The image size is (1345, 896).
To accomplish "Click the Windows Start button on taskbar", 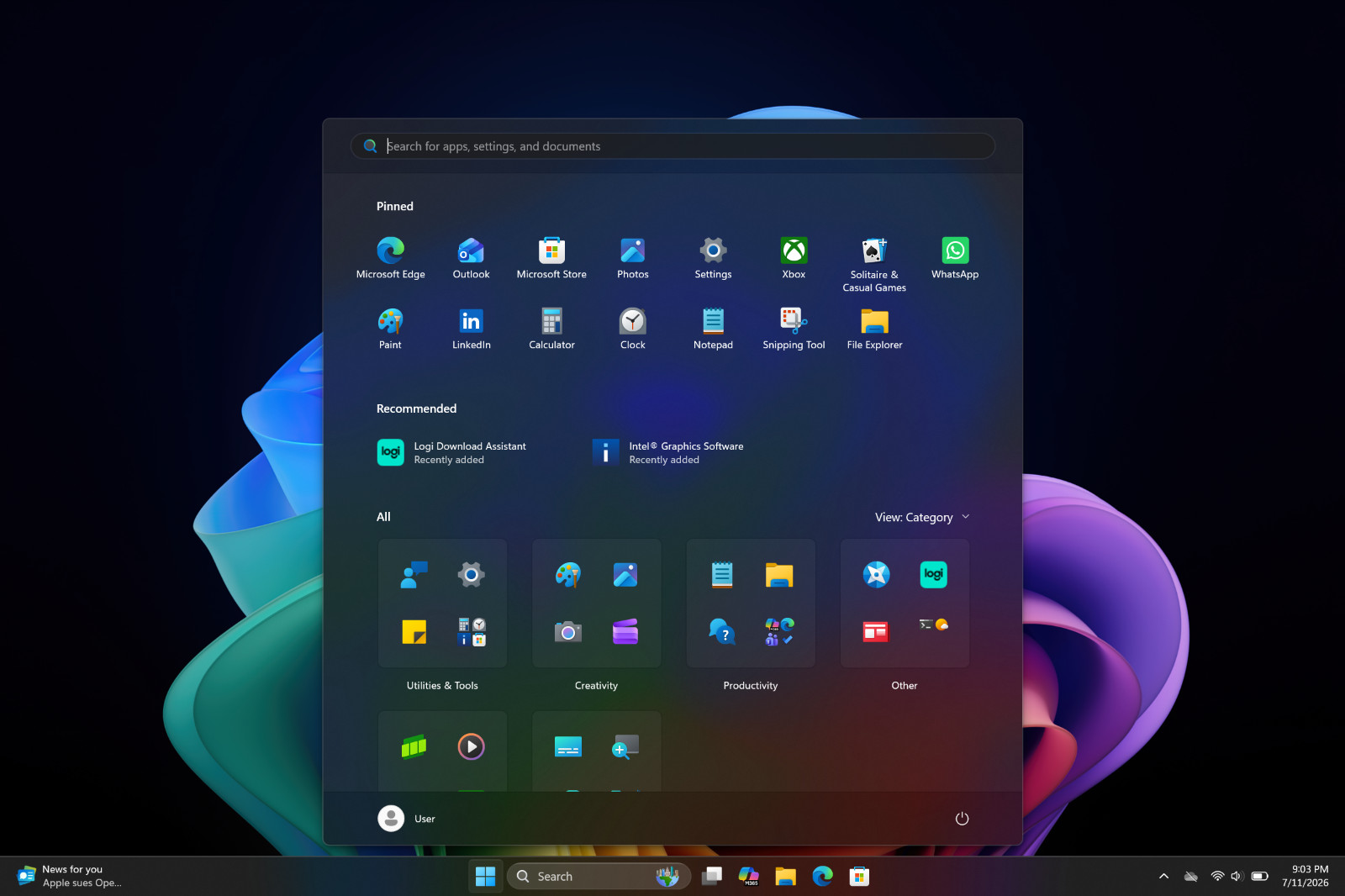I will coord(485,876).
